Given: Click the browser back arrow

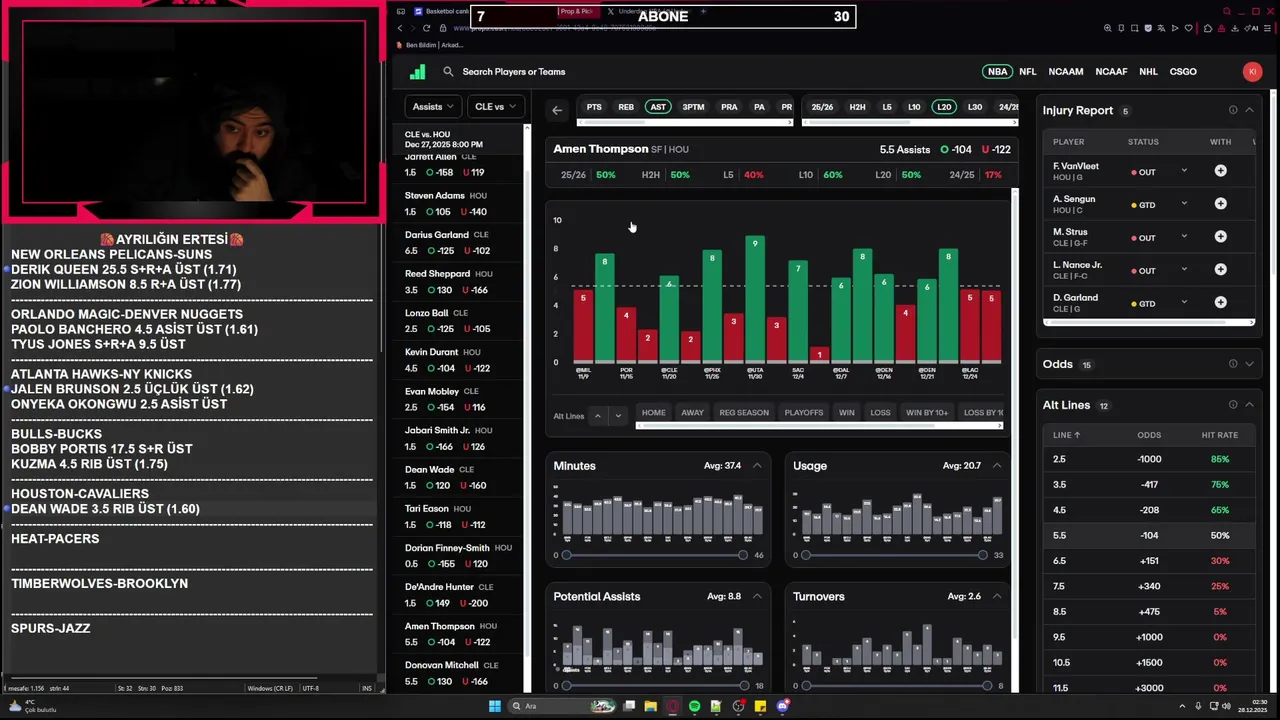Looking at the screenshot, I should [x=399, y=28].
